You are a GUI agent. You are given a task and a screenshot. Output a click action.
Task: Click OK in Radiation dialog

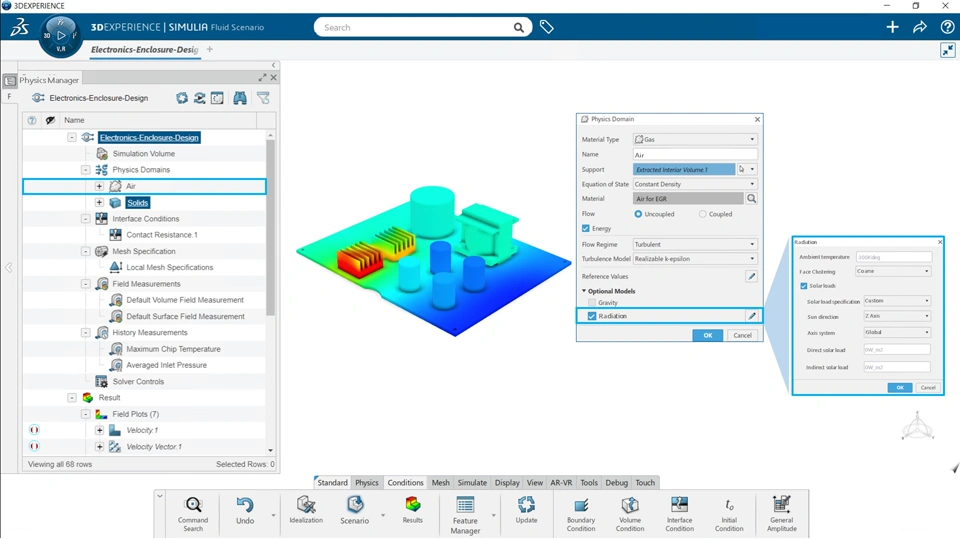coord(899,388)
